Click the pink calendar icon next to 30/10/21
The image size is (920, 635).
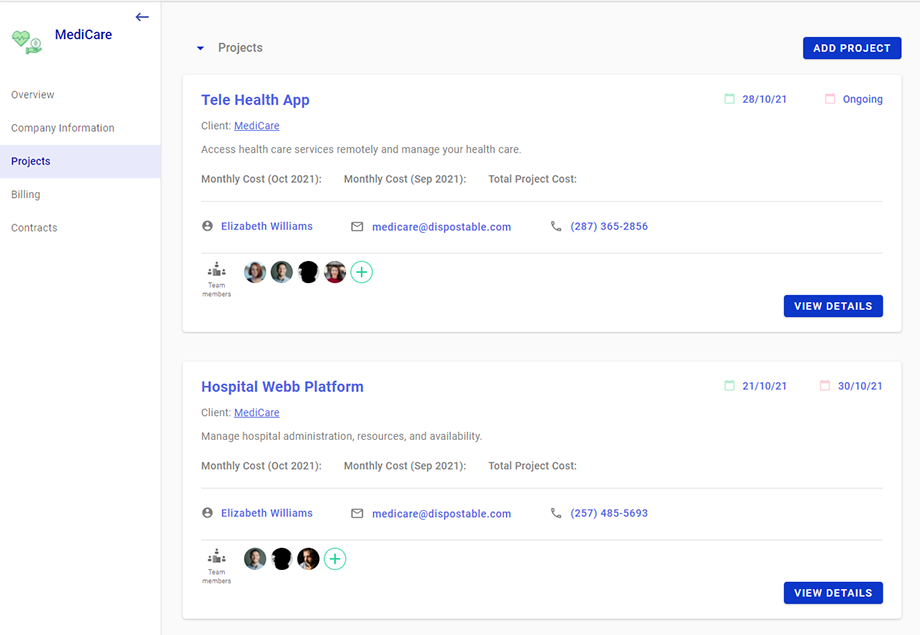pos(825,386)
